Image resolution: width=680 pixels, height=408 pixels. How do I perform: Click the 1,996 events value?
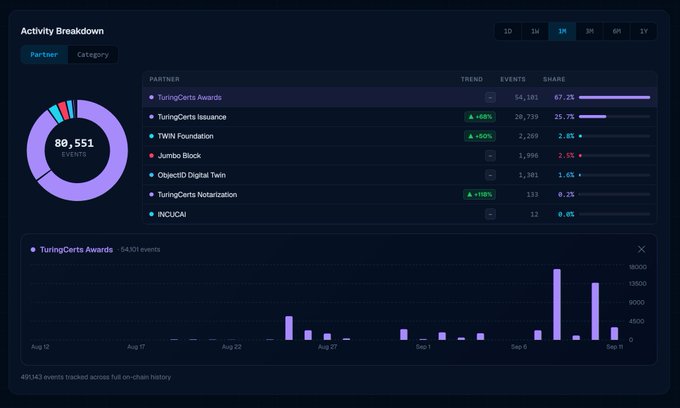[528, 156]
